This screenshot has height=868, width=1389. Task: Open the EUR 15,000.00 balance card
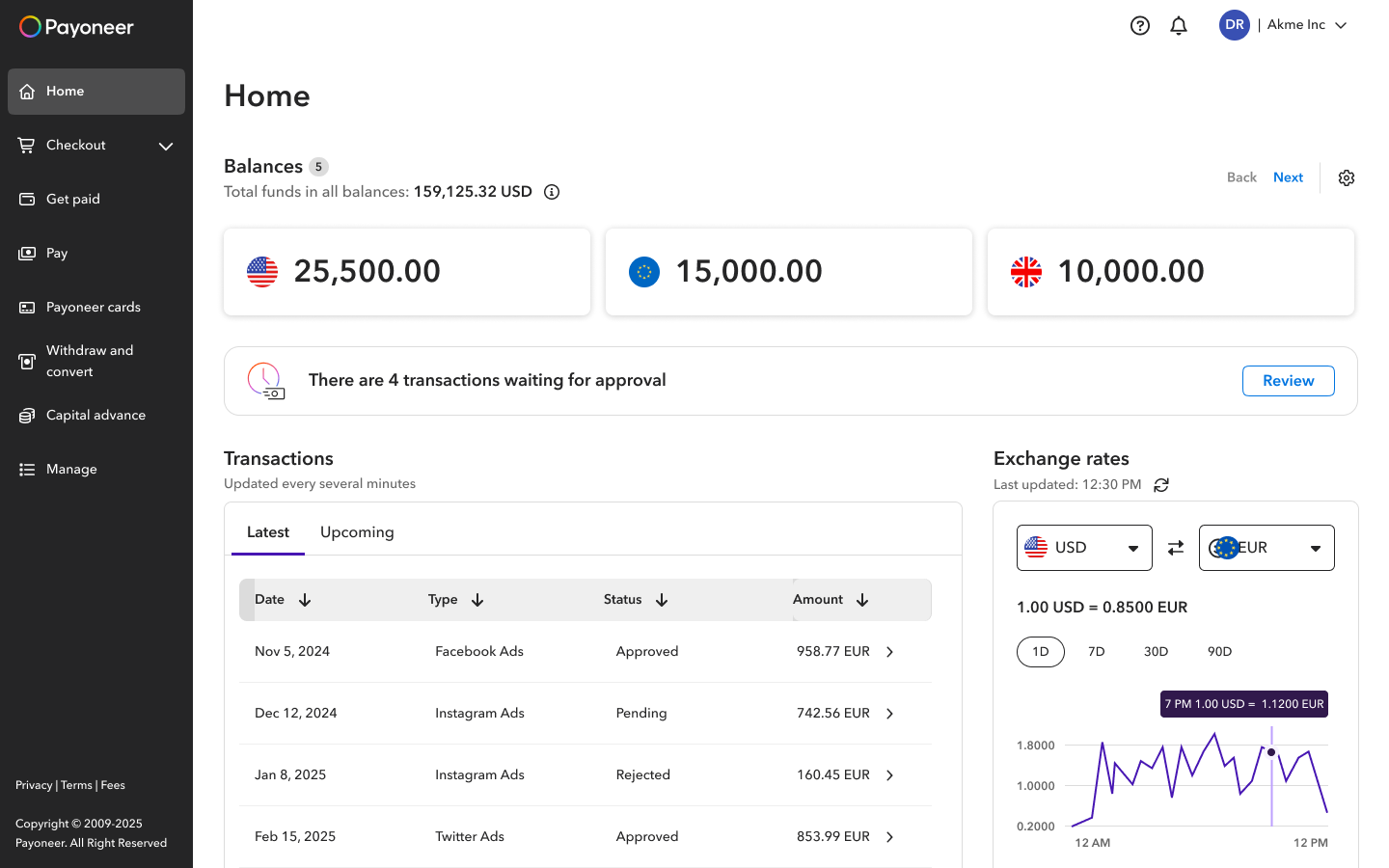pyautogui.click(x=789, y=272)
